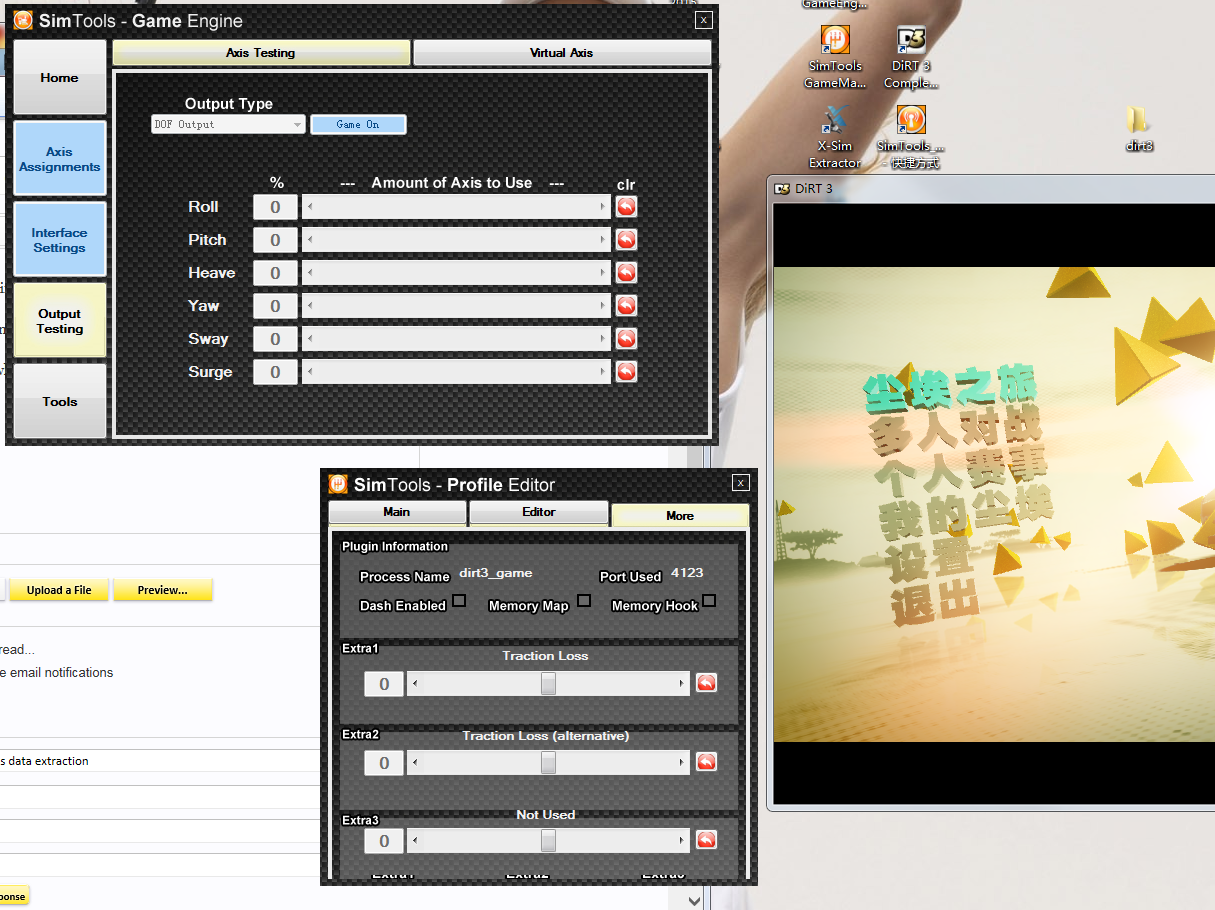Open Output Testing in sidebar
Viewport: 1215px width, 910px height.
[x=60, y=321]
